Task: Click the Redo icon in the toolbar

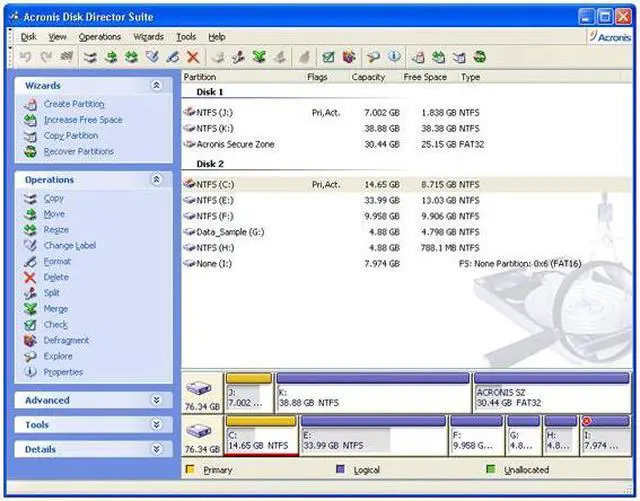Action: 46,57
